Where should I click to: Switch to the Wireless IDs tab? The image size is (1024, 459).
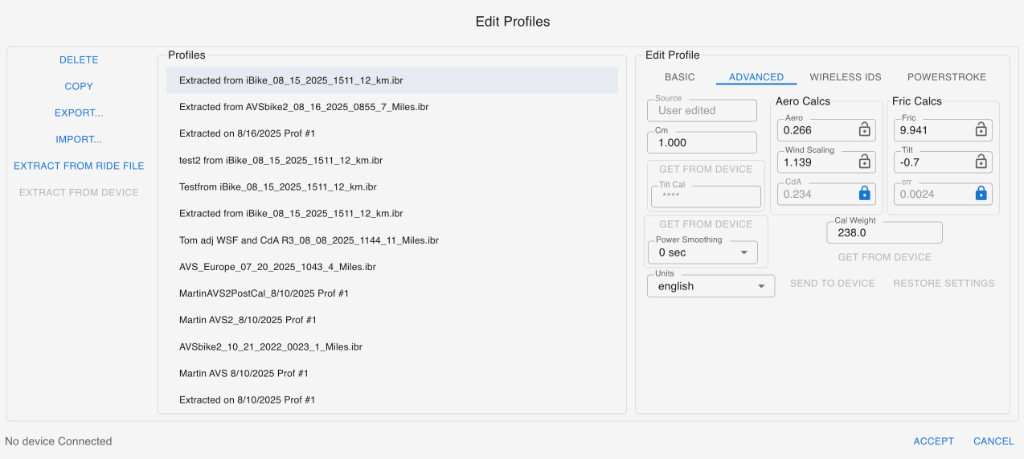coord(846,77)
